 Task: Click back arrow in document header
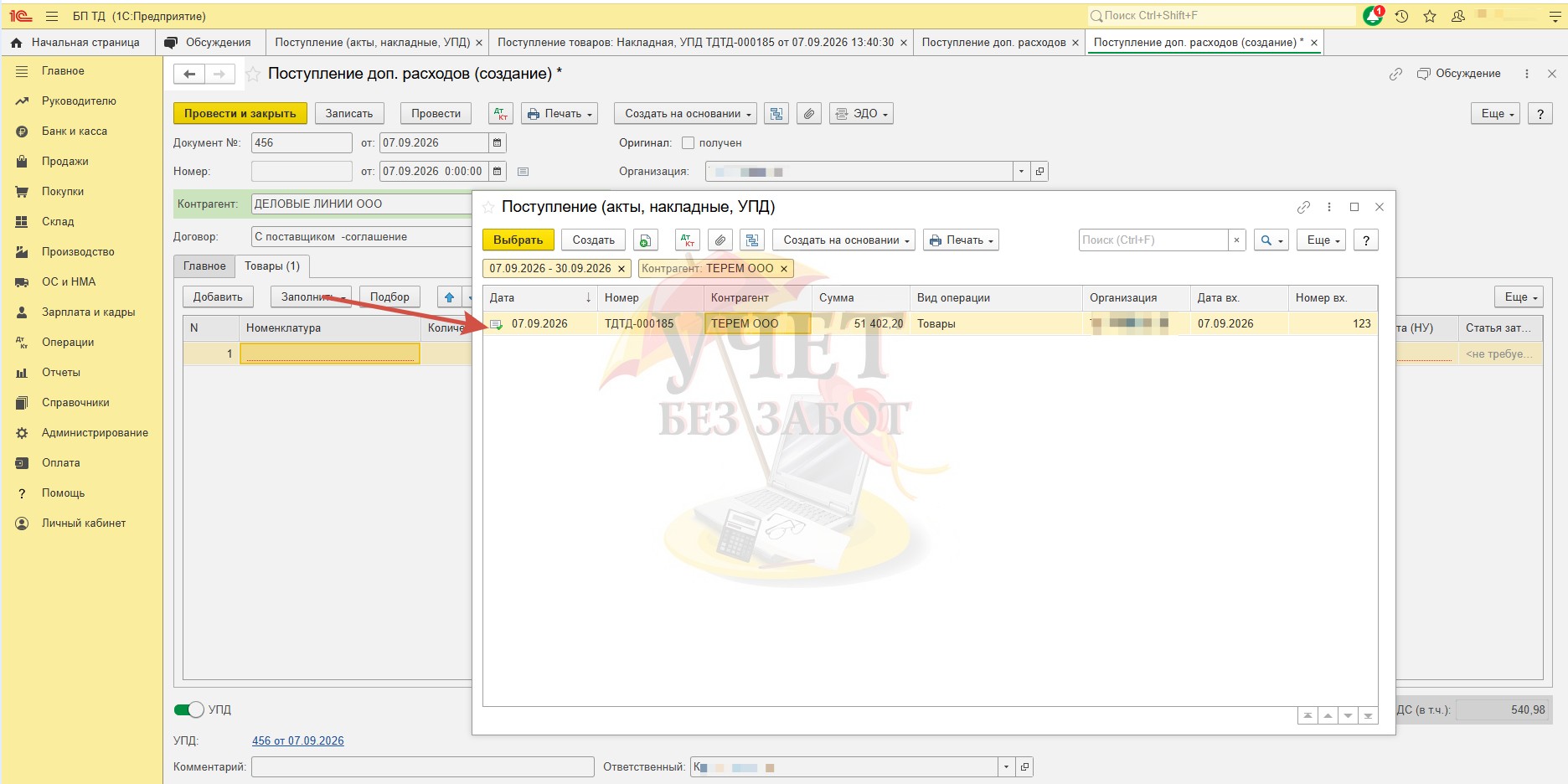coord(189,75)
